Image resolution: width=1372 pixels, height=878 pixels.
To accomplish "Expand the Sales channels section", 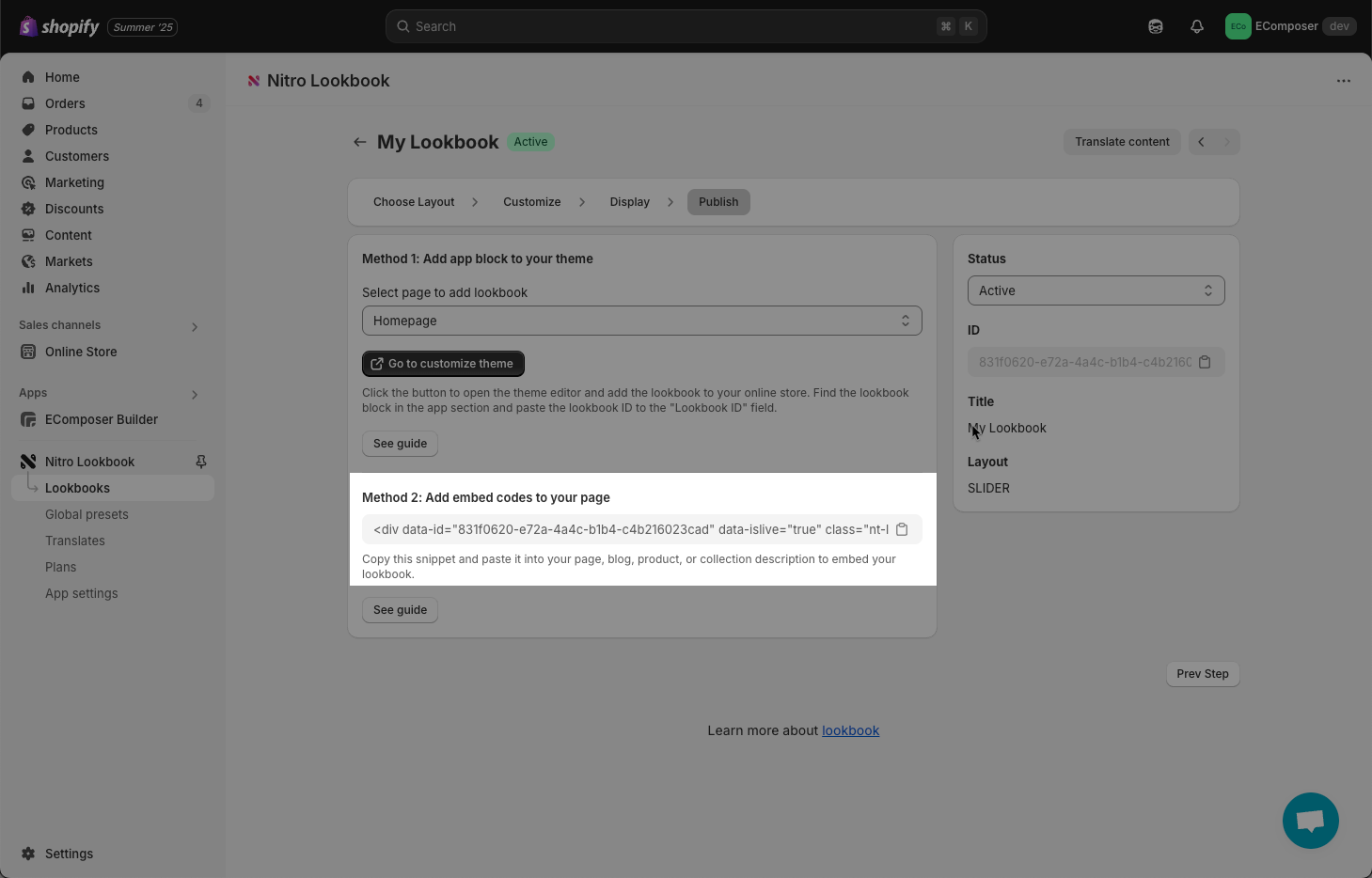I will (x=195, y=327).
